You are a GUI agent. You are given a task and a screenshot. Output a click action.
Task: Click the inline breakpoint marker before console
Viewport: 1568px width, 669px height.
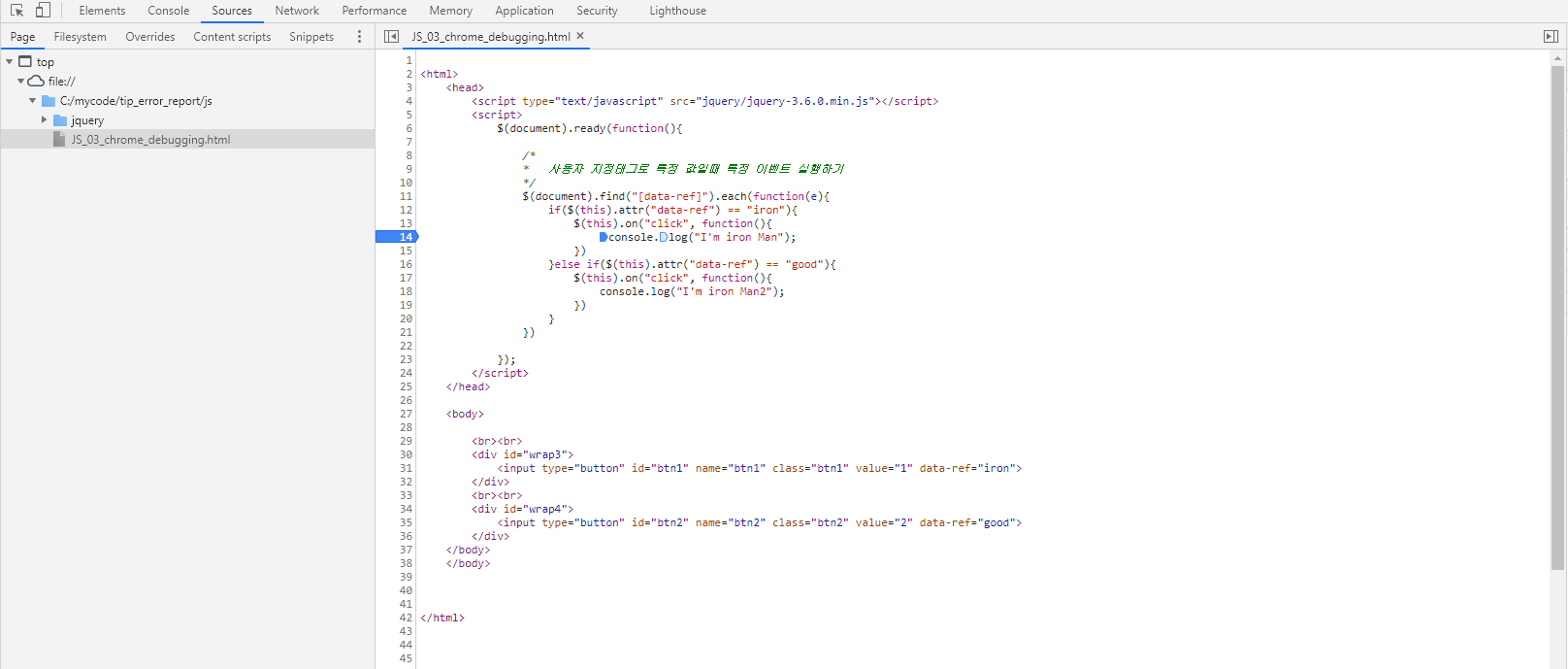pyautogui.click(x=604, y=237)
